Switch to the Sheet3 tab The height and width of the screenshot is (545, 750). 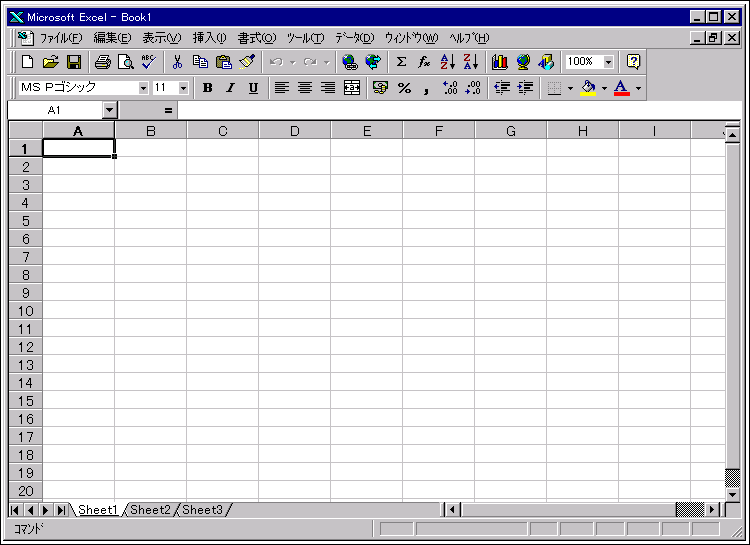click(202, 510)
